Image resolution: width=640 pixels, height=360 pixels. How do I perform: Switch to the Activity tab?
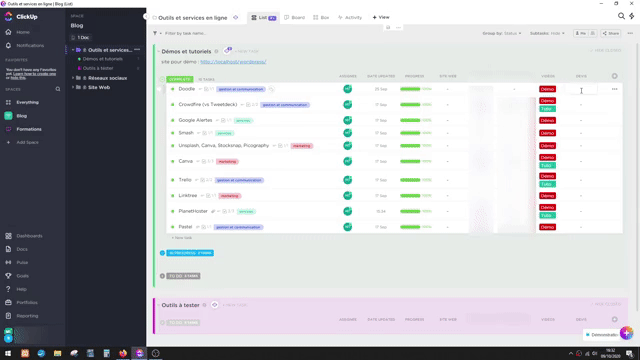tap(350, 18)
